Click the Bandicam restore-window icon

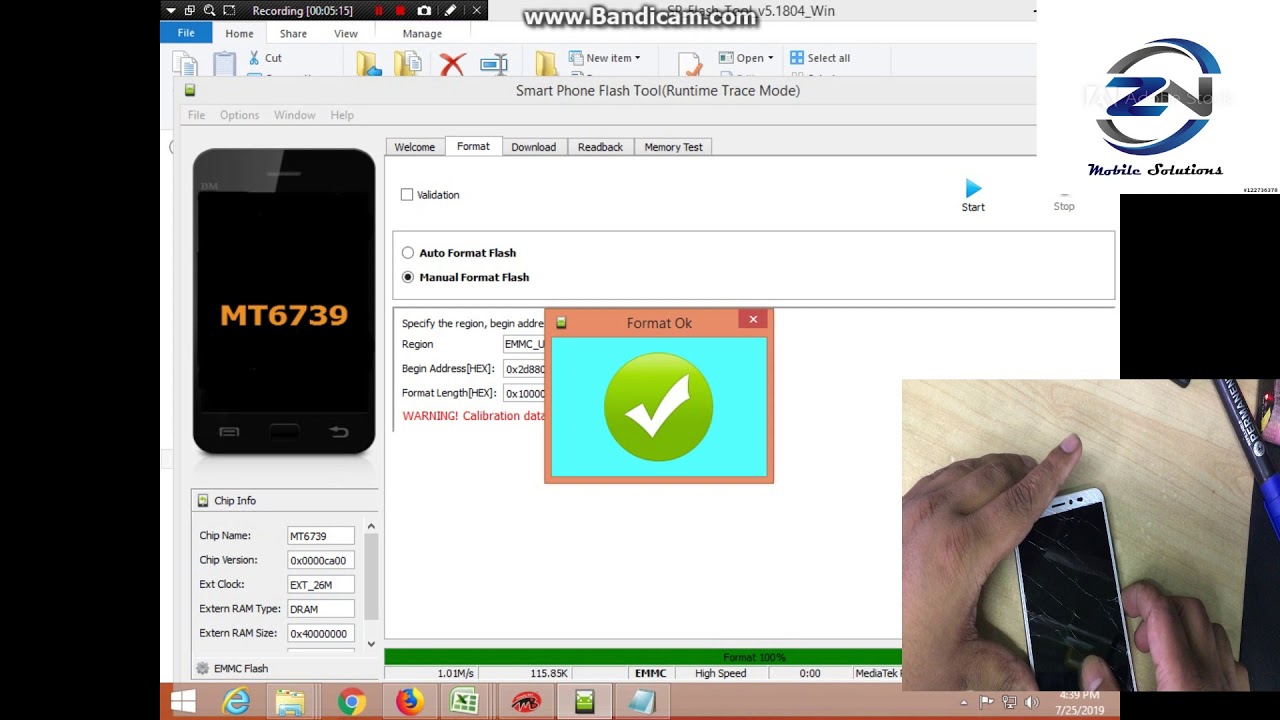click(190, 11)
